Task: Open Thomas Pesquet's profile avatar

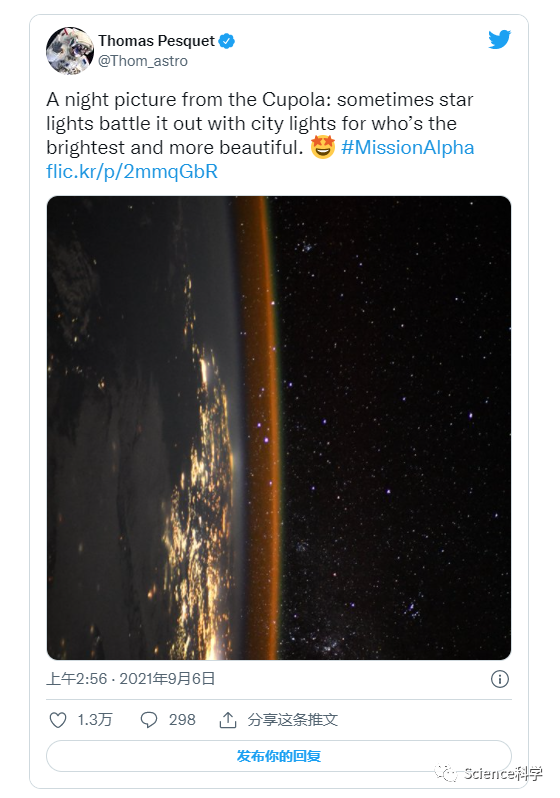Action: coord(70,51)
